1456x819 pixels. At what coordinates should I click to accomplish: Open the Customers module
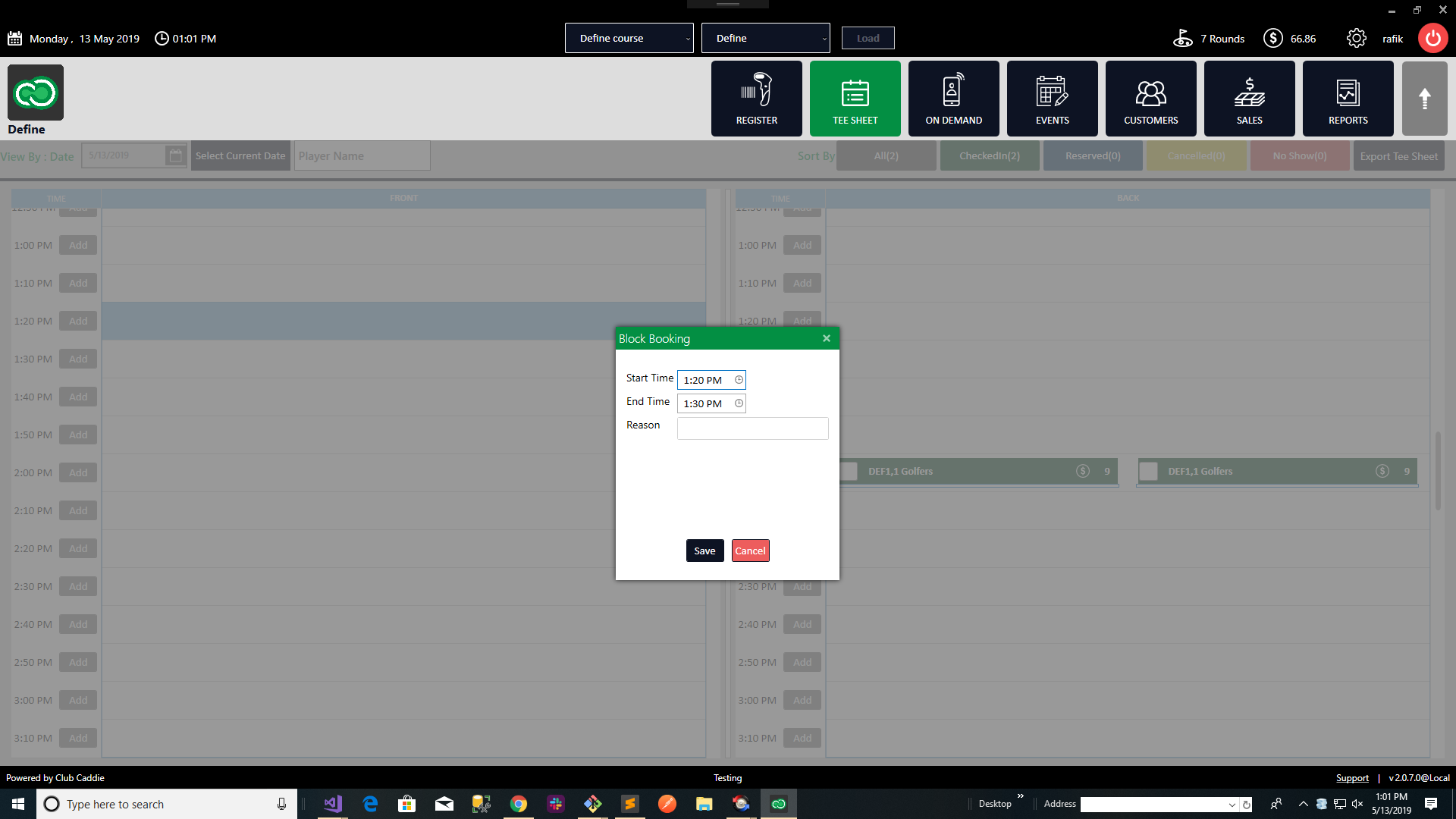1150,99
